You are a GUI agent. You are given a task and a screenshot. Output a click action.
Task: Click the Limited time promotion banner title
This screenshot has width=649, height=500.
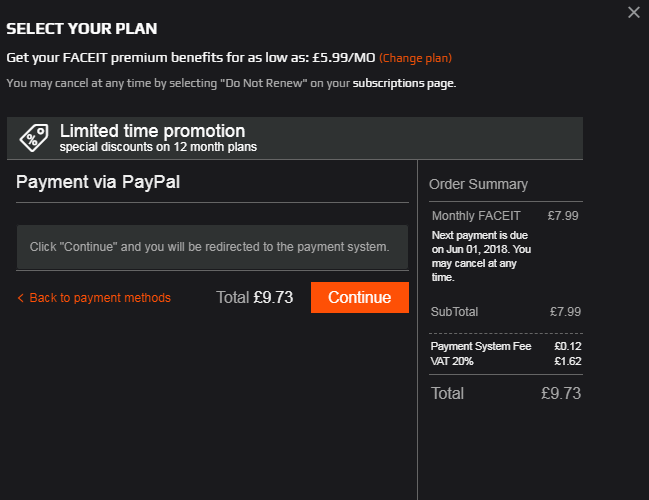coord(152,131)
